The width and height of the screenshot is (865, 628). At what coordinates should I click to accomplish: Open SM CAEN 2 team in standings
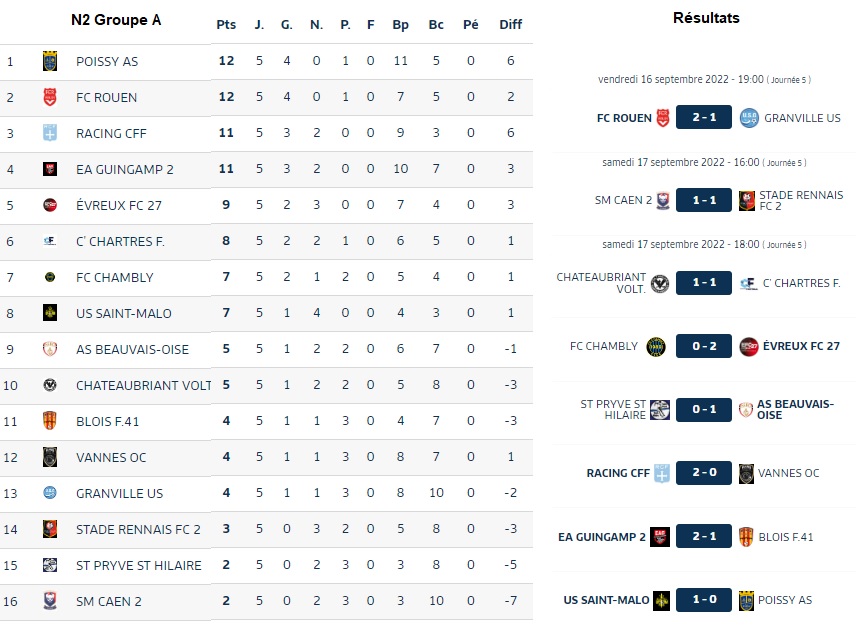(109, 602)
